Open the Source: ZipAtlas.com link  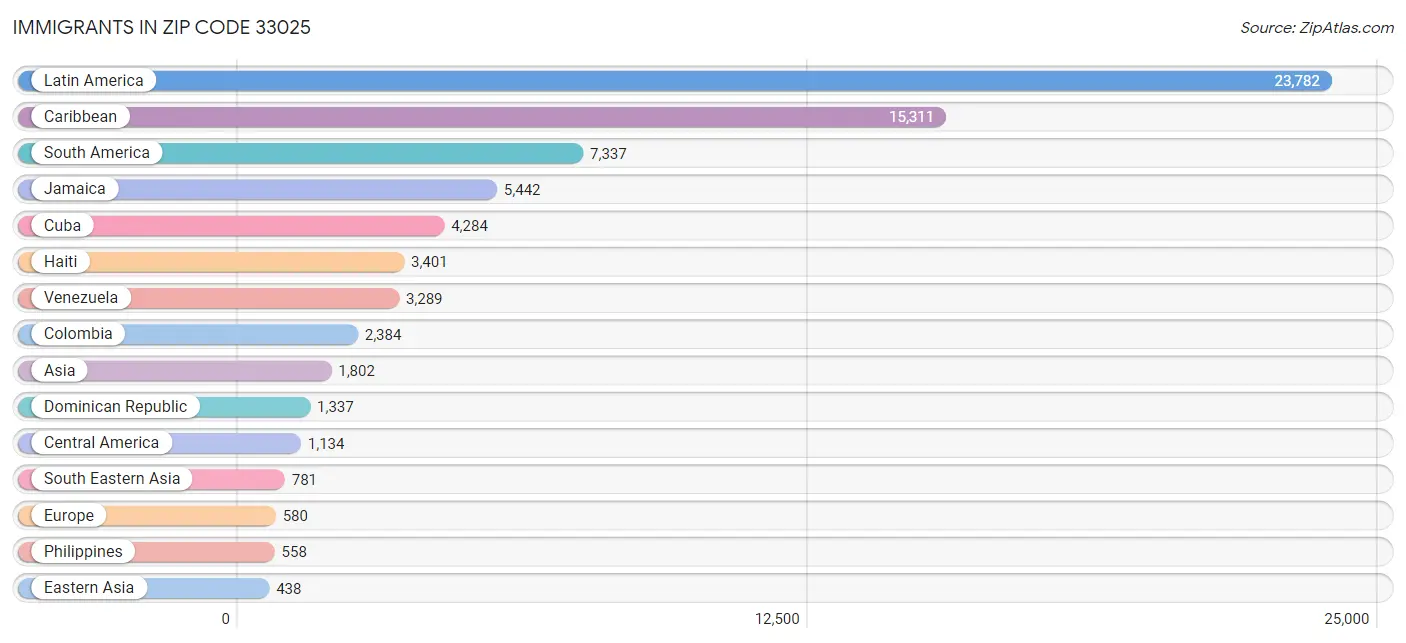point(1316,28)
